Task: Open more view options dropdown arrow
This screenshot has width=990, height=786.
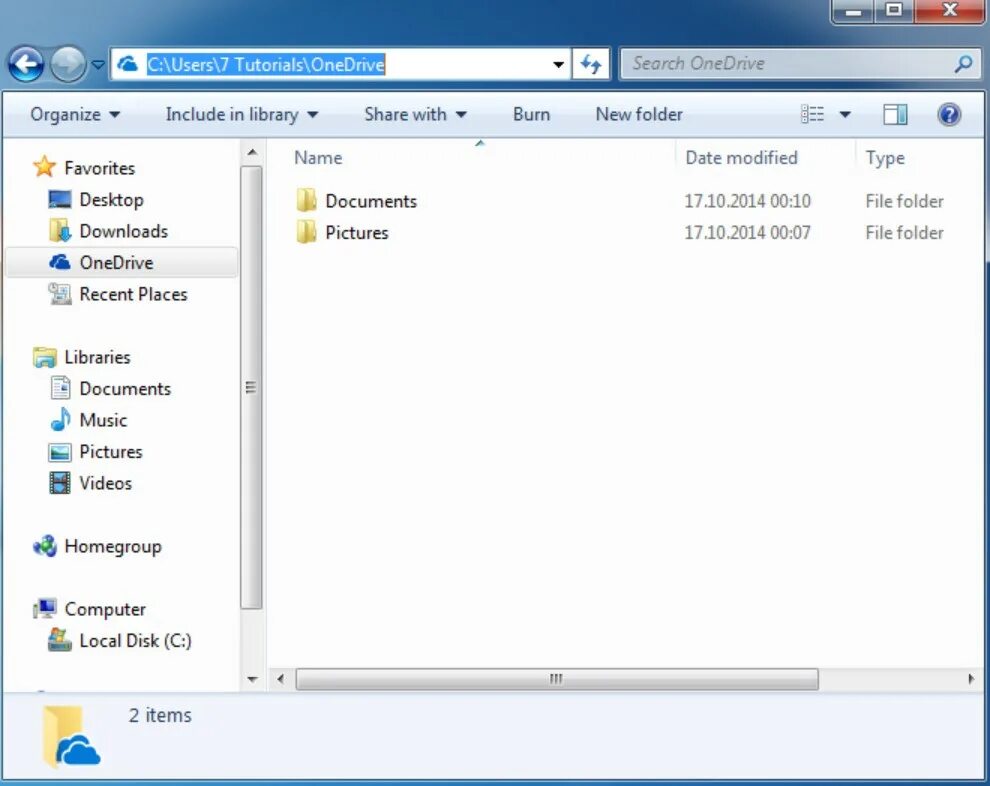Action: pyautogui.click(x=845, y=114)
